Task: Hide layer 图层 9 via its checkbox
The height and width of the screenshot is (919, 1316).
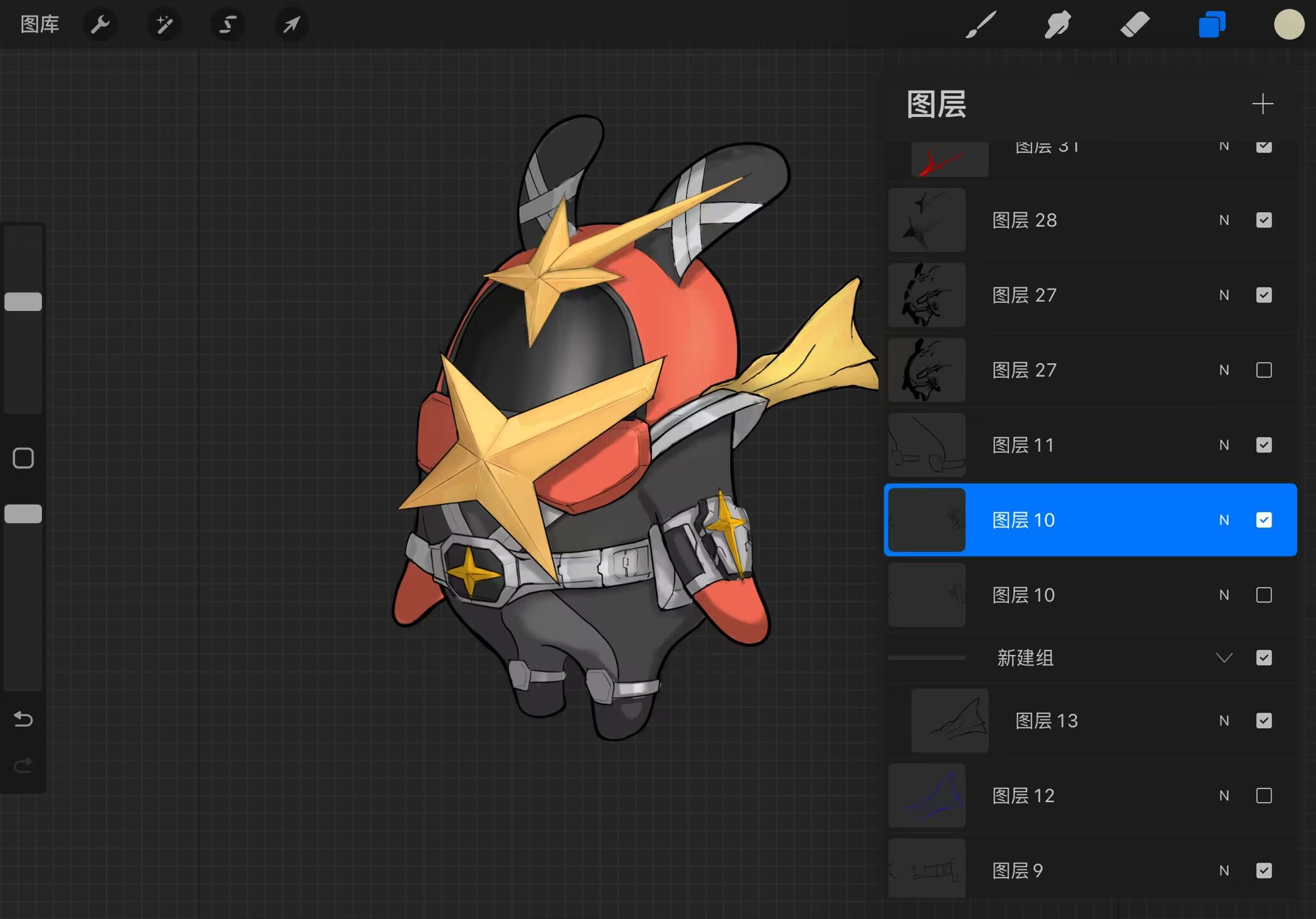Action: (x=1264, y=871)
